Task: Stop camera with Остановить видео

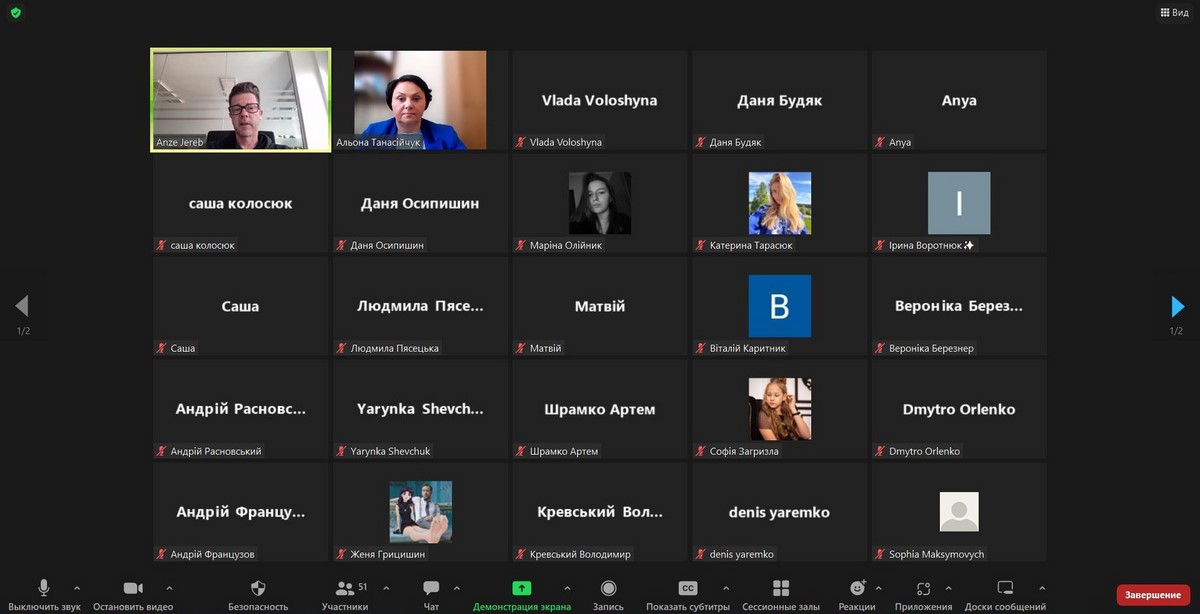Action: pos(133,588)
